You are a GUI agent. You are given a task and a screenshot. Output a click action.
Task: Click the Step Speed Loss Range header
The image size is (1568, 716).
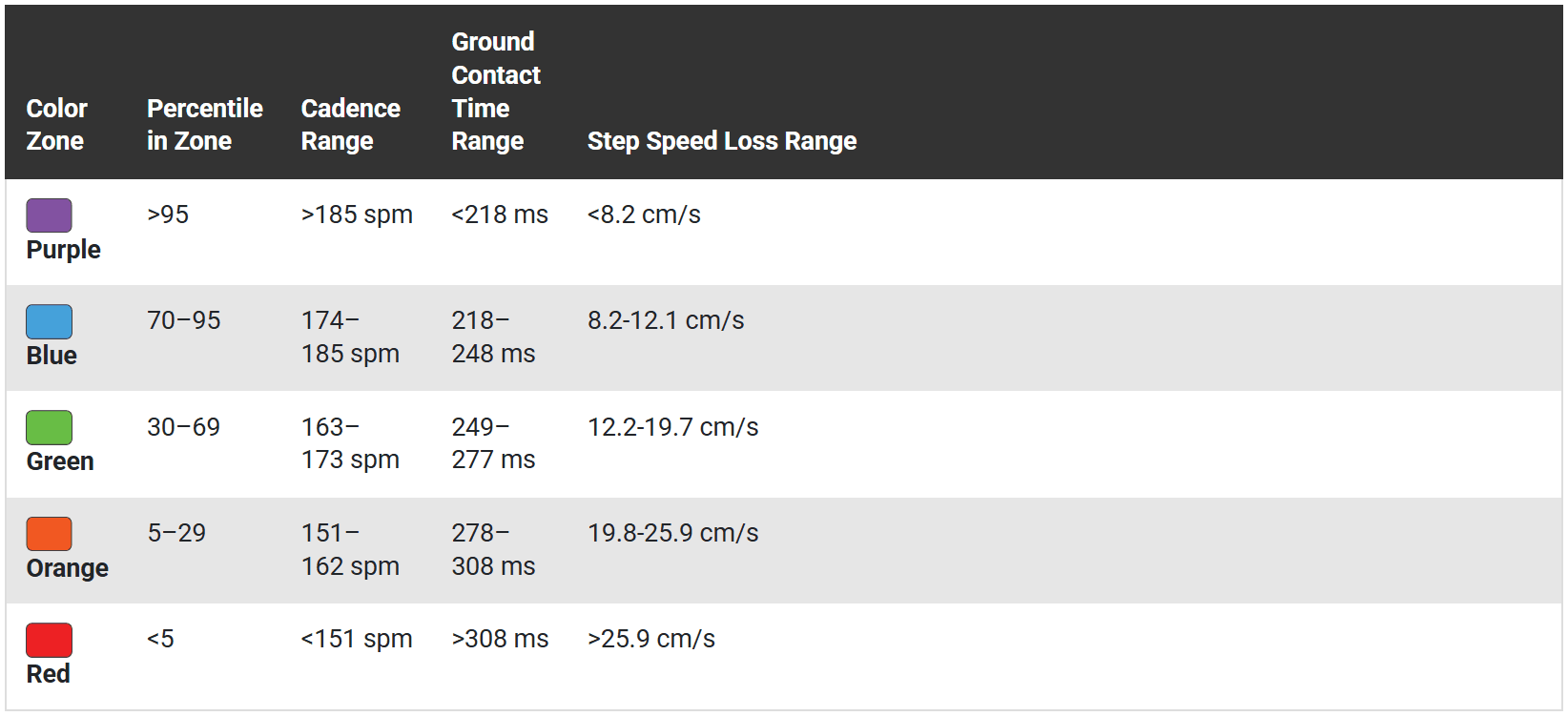tap(721, 141)
